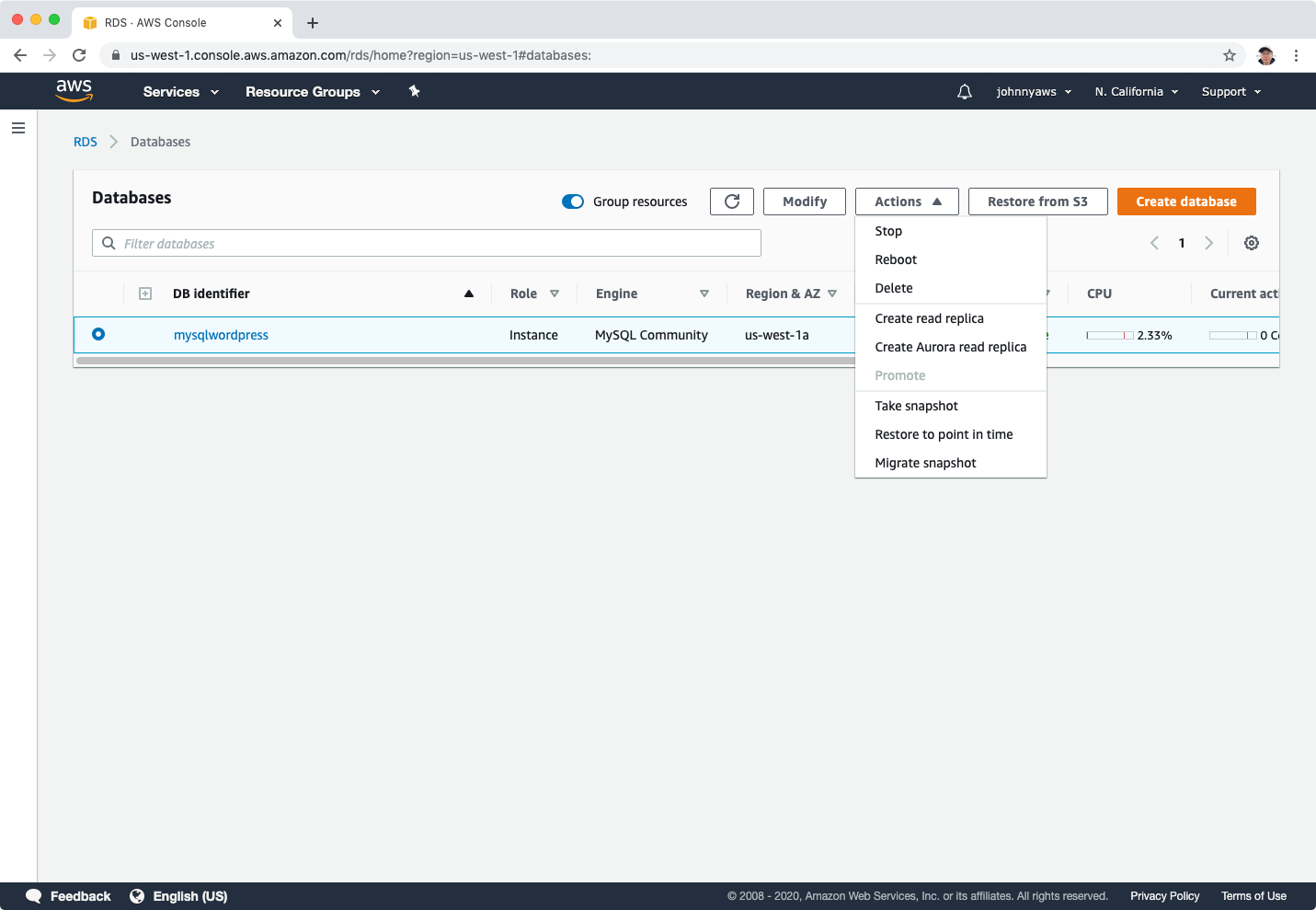The width and height of the screenshot is (1316, 910).
Task: Click browser back arrow
Action: click(x=20, y=55)
